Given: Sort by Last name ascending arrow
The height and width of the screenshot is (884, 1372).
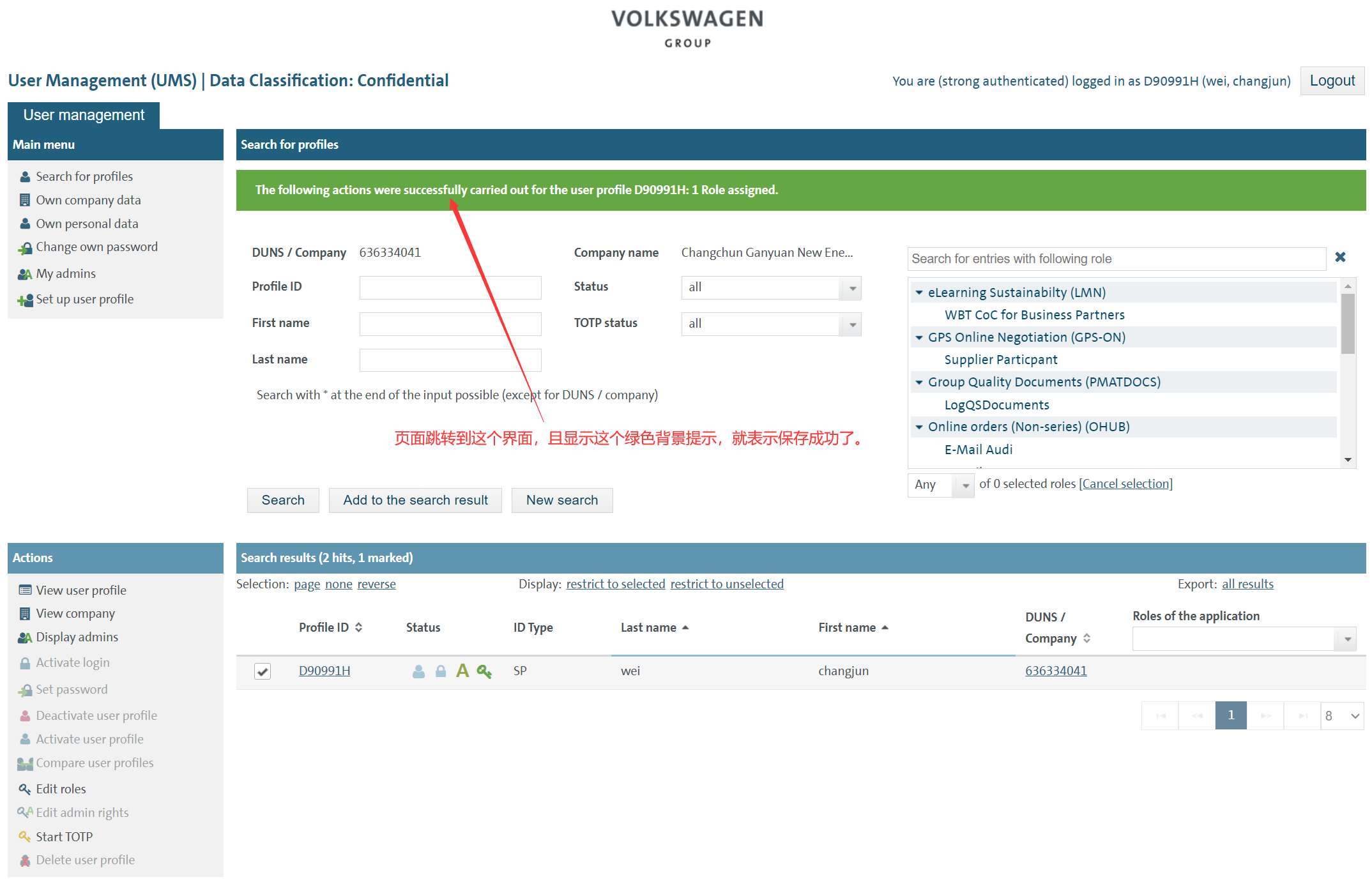Looking at the screenshot, I should (x=685, y=628).
